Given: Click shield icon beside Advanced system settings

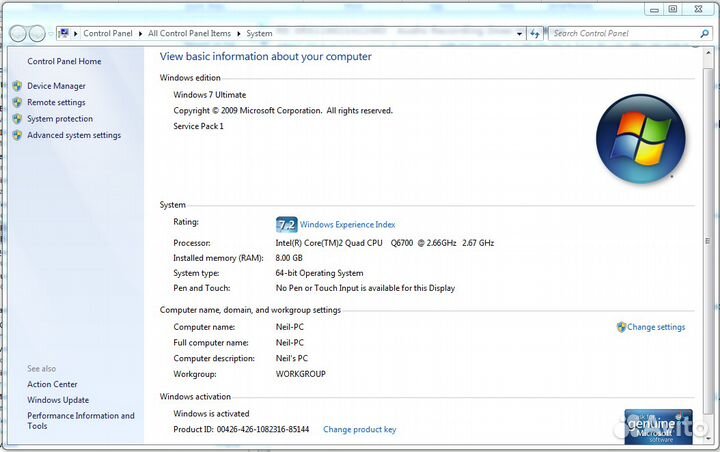Looking at the screenshot, I should 17,136.
